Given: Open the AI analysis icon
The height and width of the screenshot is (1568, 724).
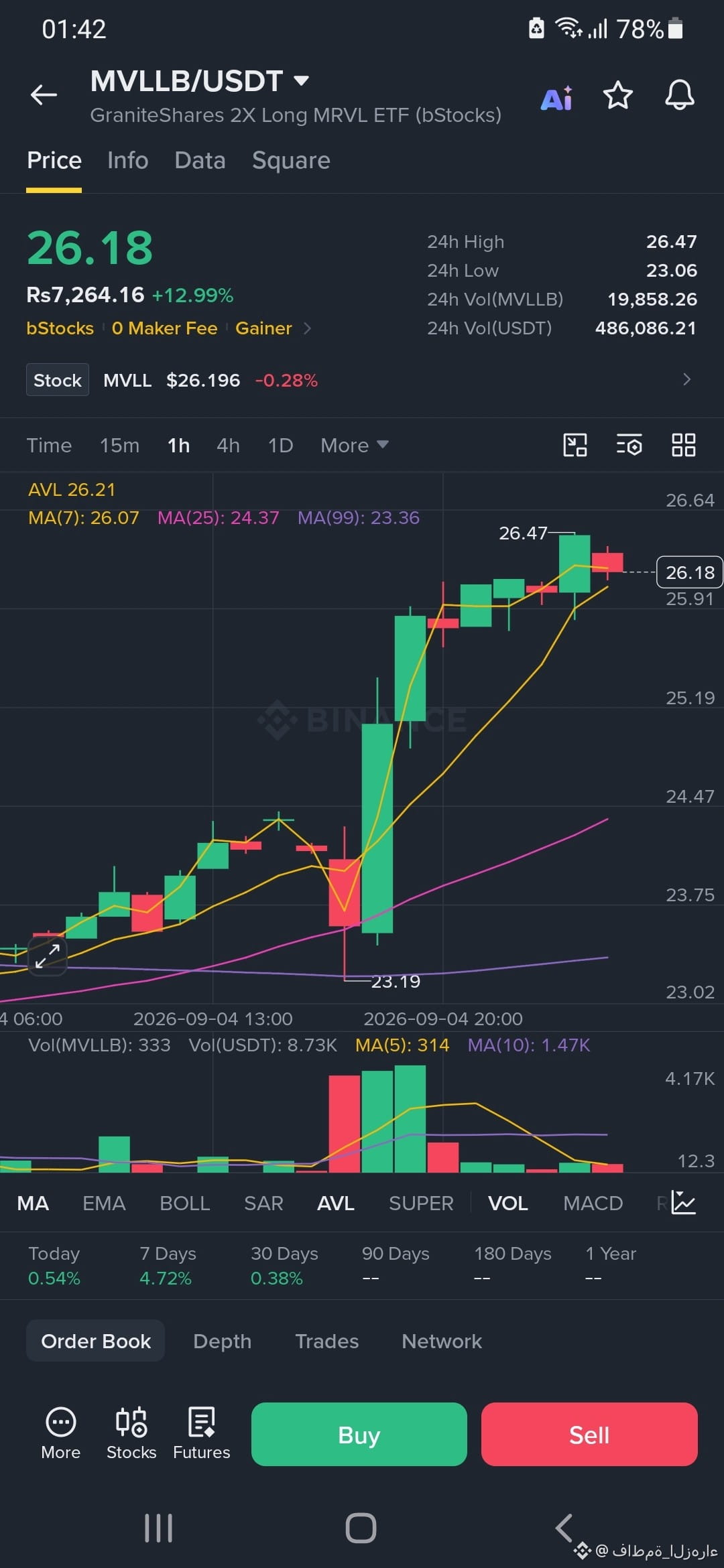Looking at the screenshot, I should coord(556,98).
